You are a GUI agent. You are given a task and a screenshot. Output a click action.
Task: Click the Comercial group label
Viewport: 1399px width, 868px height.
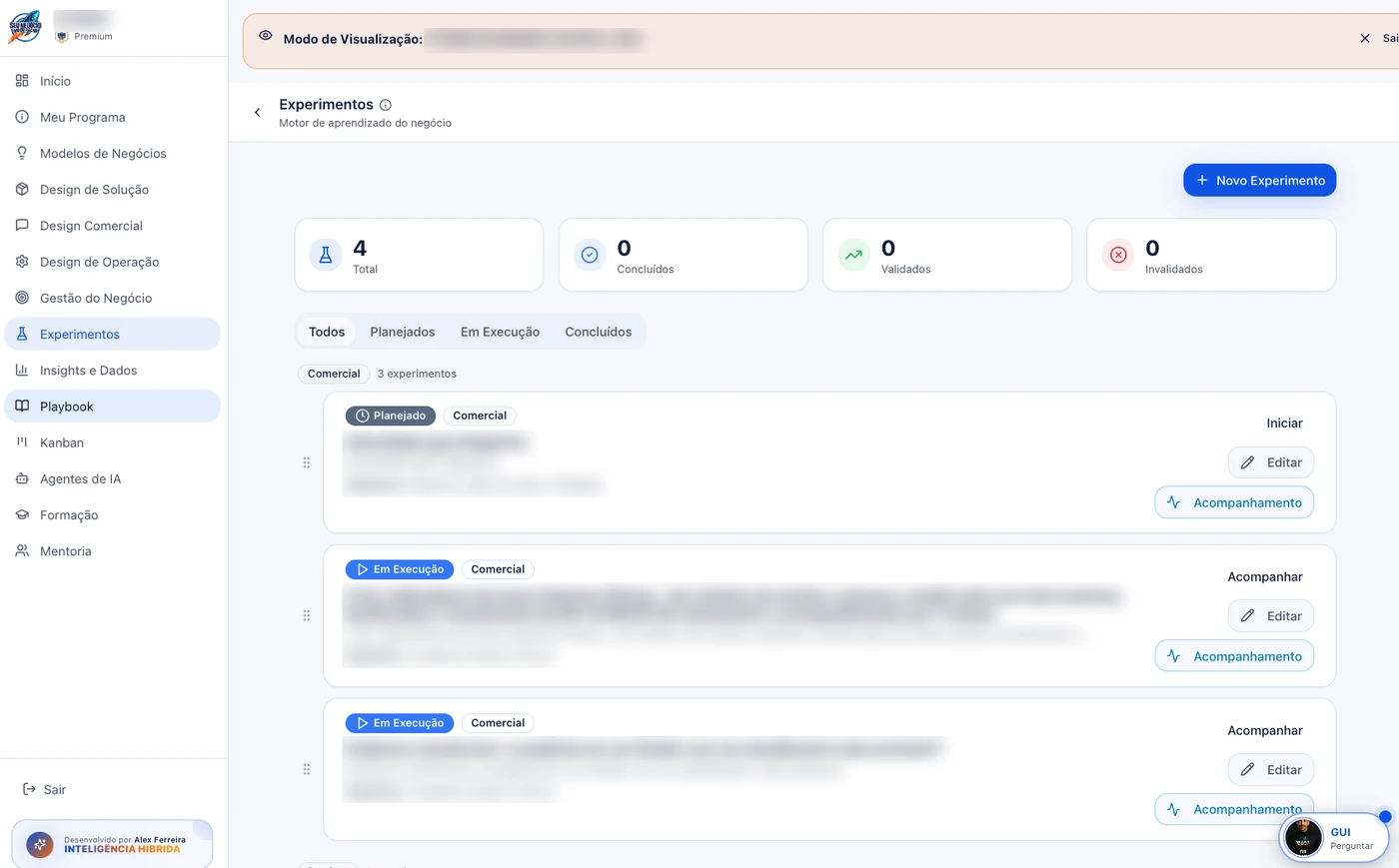(334, 374)
